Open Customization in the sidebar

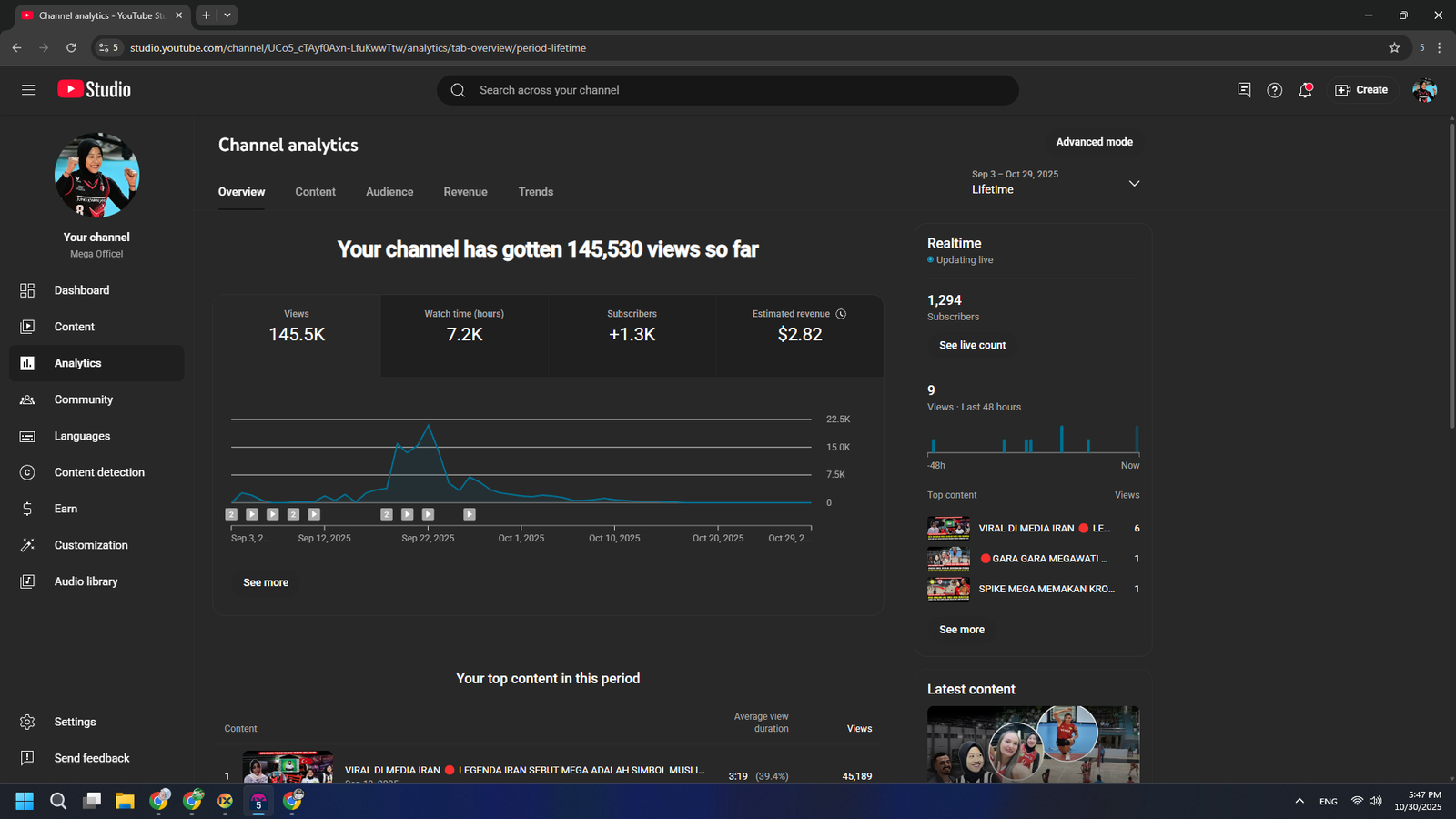tap(91, 545)
